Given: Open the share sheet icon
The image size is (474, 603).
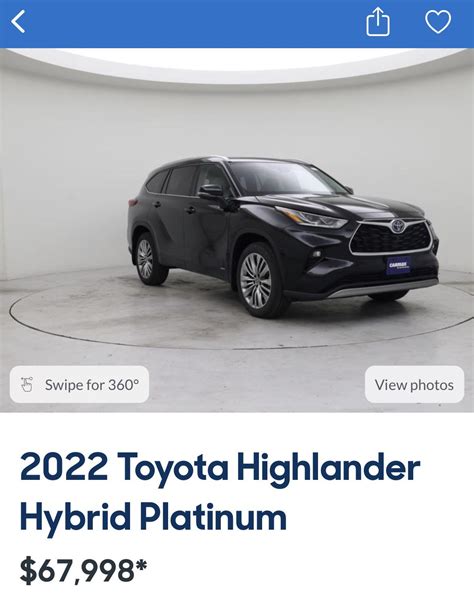Looking at the screenshot, I should coord(378,22).
